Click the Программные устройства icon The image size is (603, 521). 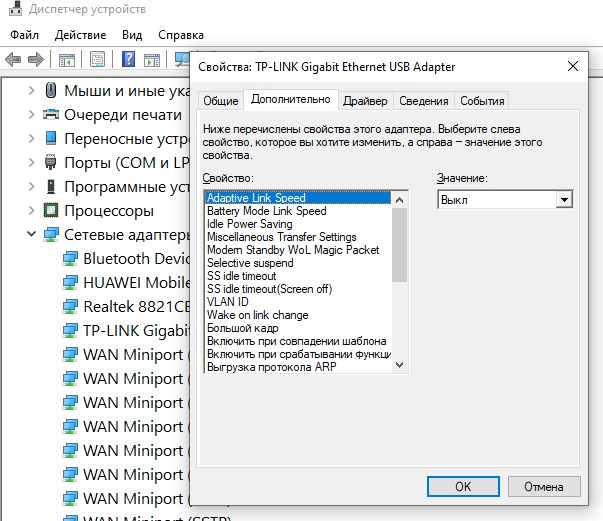(51, 186)
